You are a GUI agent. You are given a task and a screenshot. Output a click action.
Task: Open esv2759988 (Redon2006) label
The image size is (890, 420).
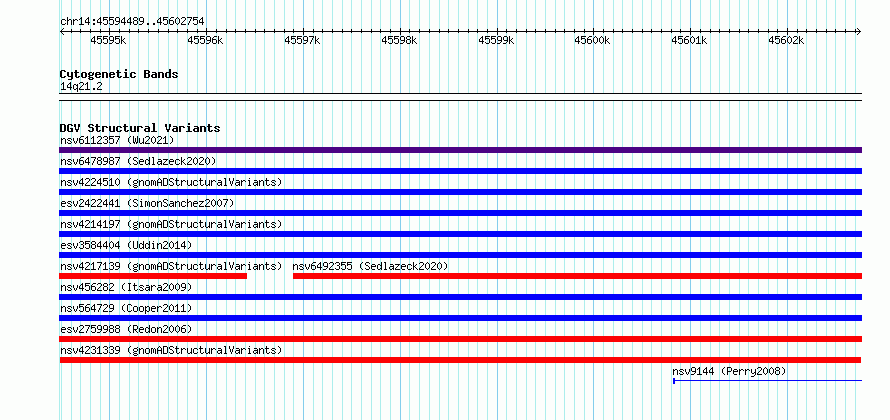(x=126, y=329)
